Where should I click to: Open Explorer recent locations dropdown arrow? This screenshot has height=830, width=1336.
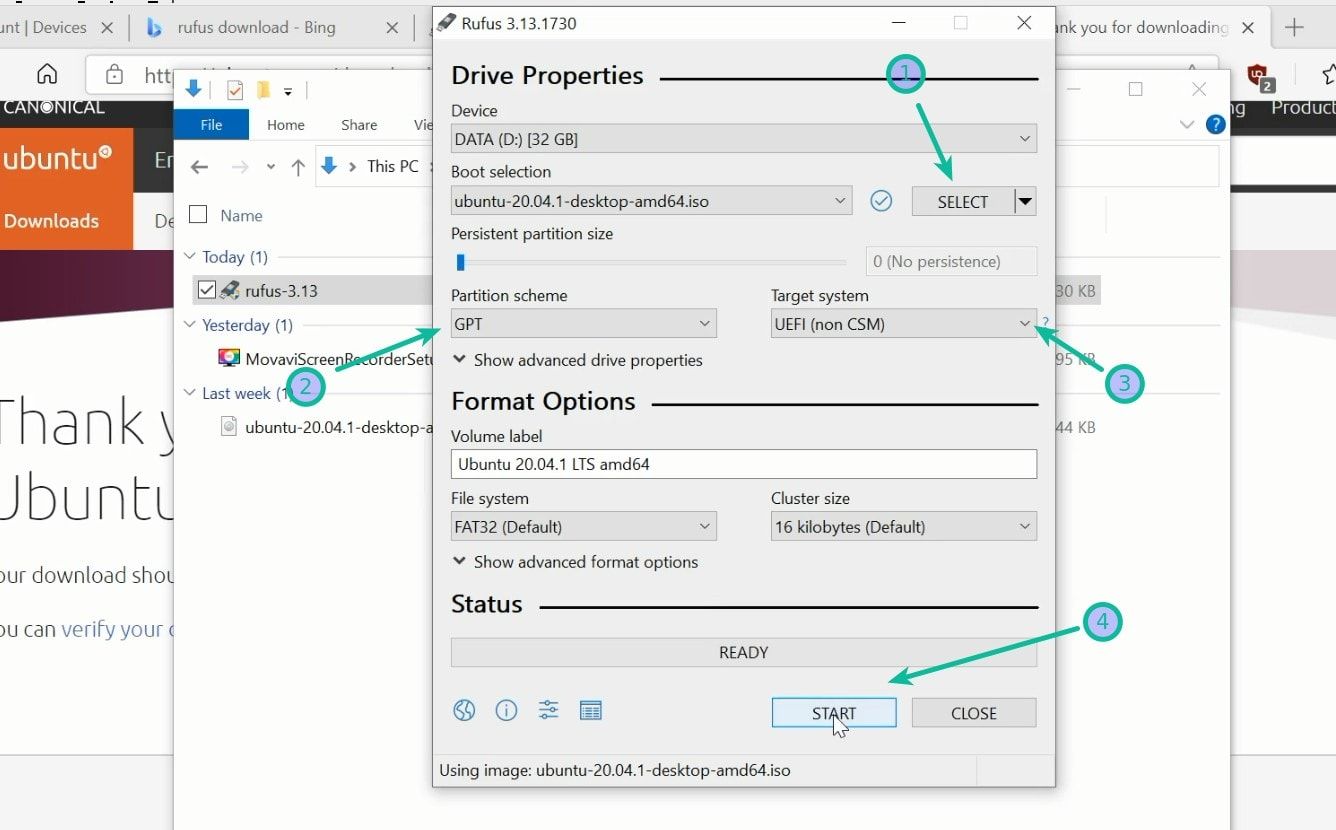(270, 167)
